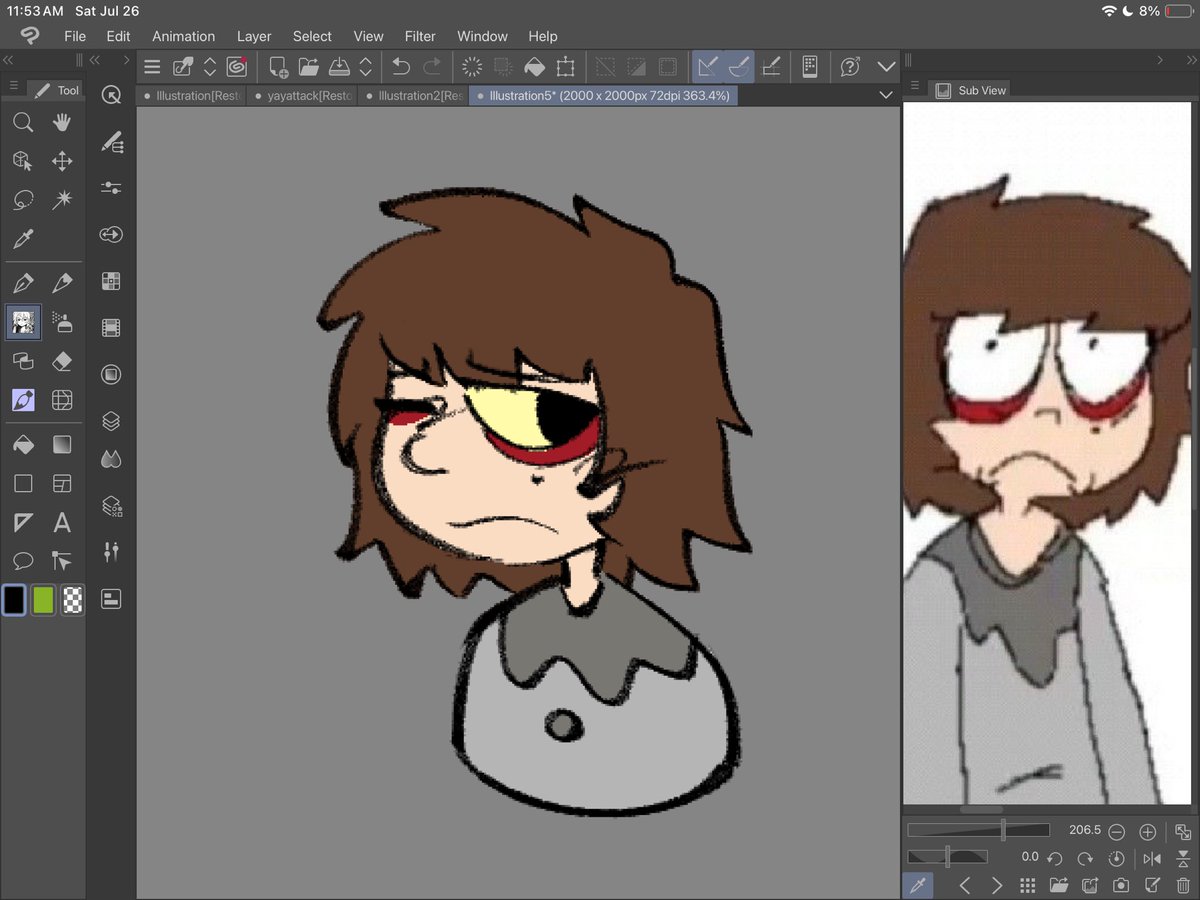Open the Window menu
This screenshot has height=900, width=1200.
point(482,36)
